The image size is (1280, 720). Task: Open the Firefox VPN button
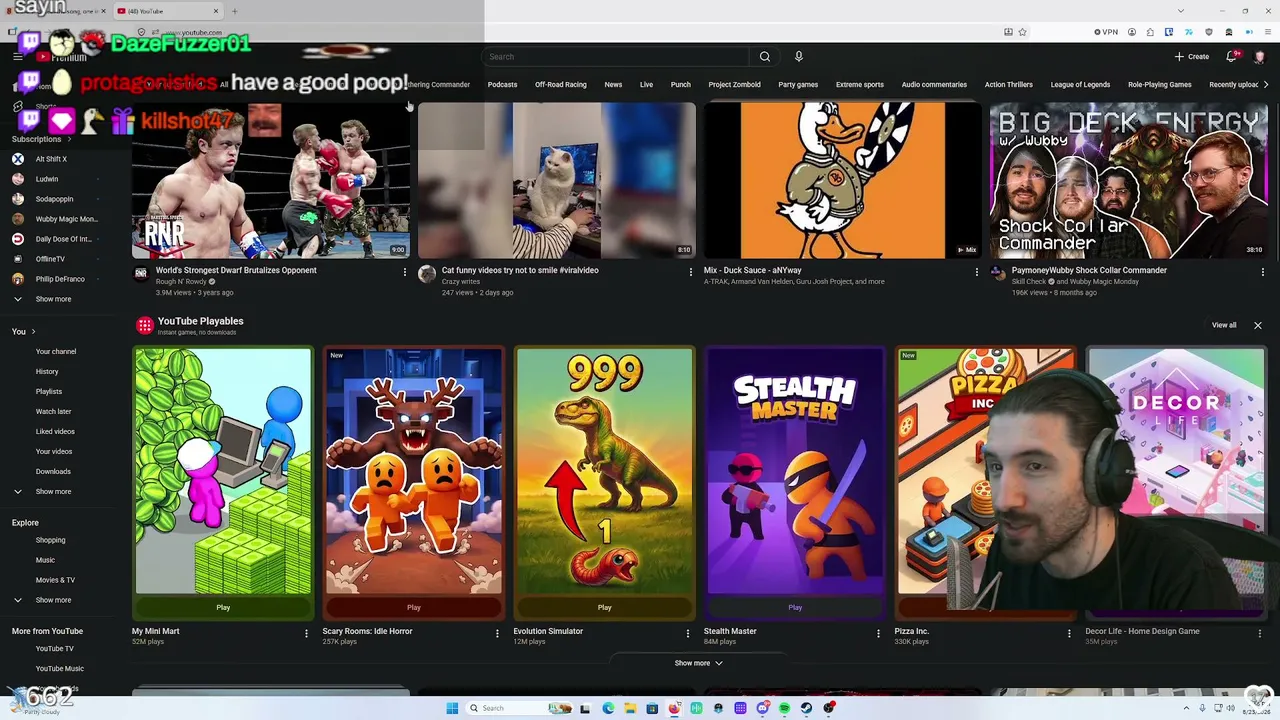pos(1106,32)
